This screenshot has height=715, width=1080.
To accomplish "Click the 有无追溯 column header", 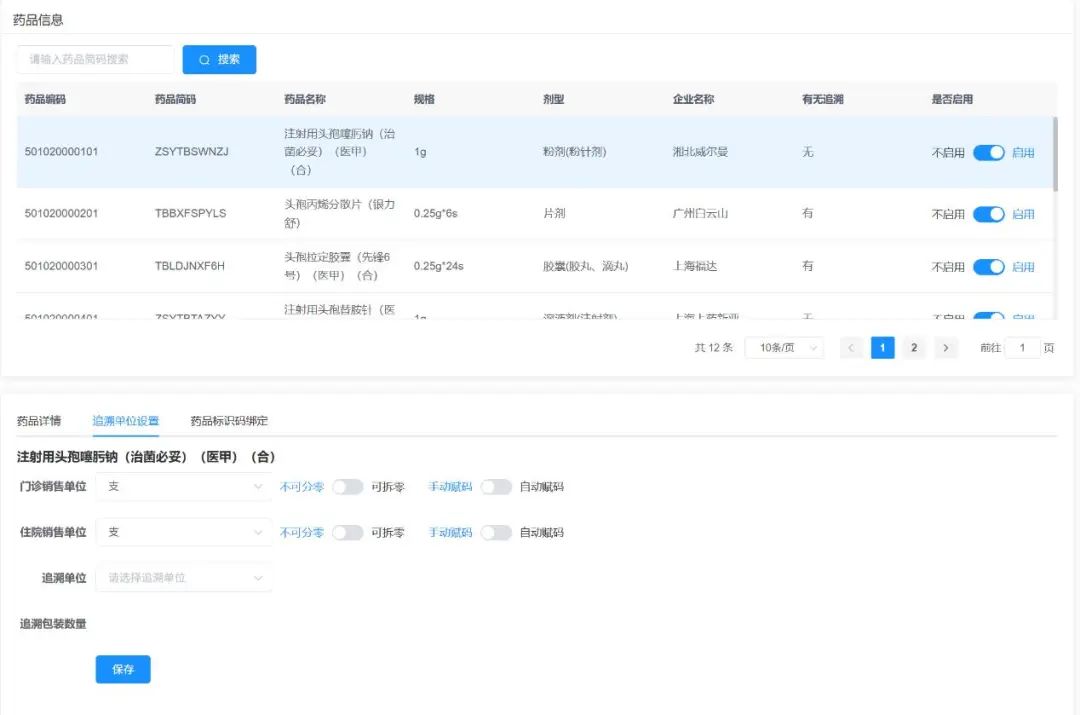I will [823, 99].
